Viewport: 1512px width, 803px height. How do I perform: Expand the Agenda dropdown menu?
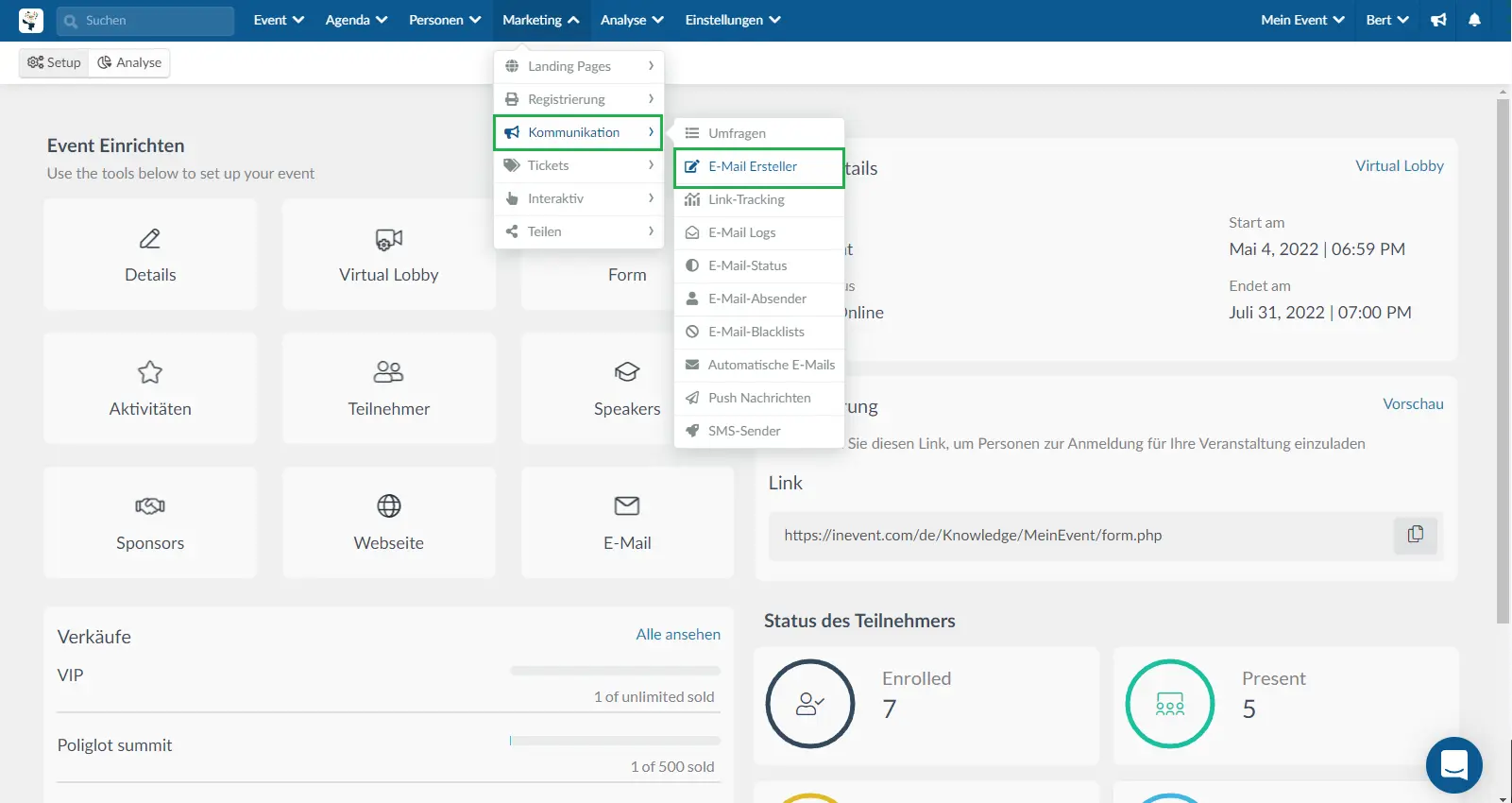(356, 20)
